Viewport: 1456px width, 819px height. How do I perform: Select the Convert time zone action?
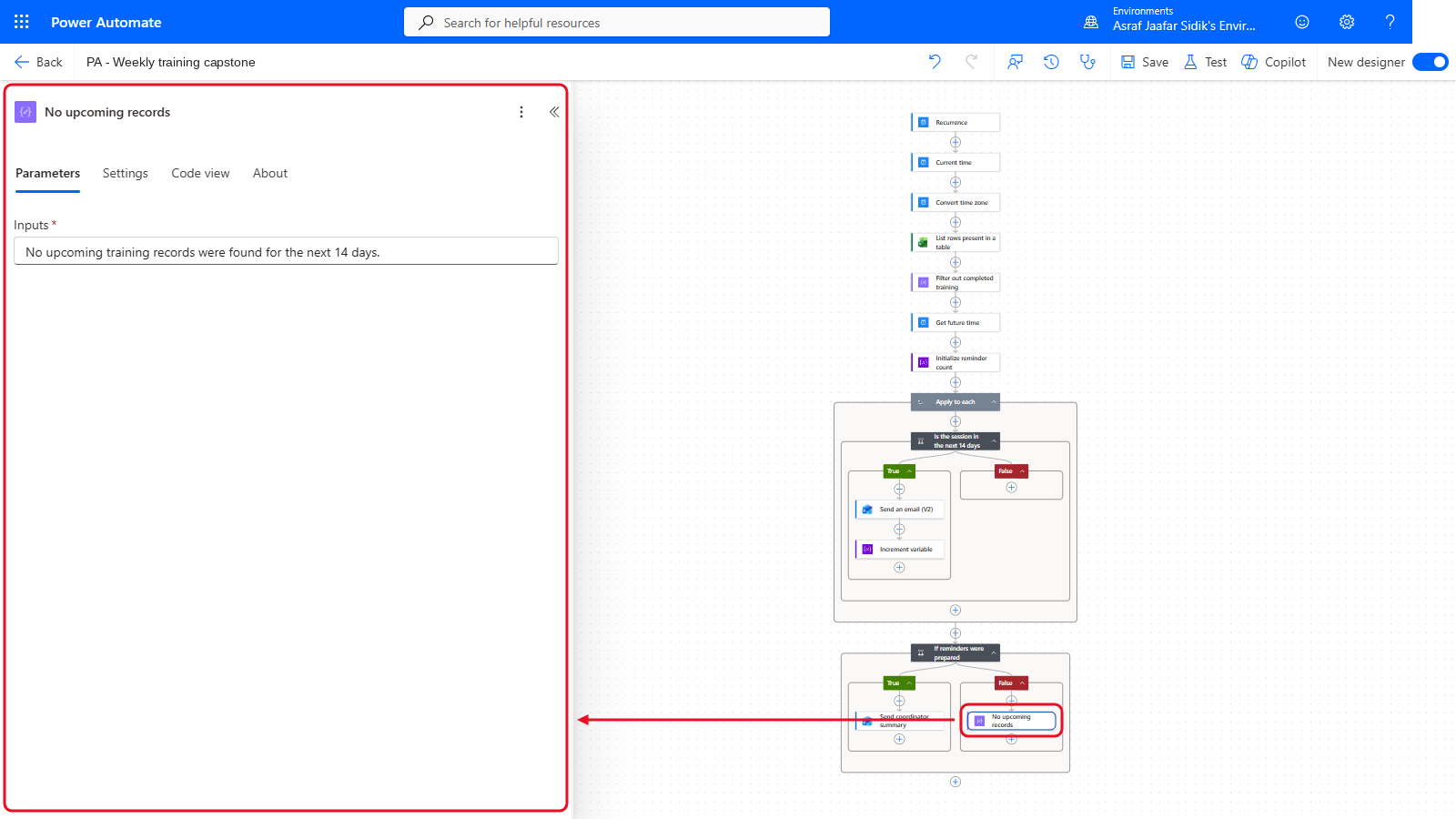click(x=955, y=202)
